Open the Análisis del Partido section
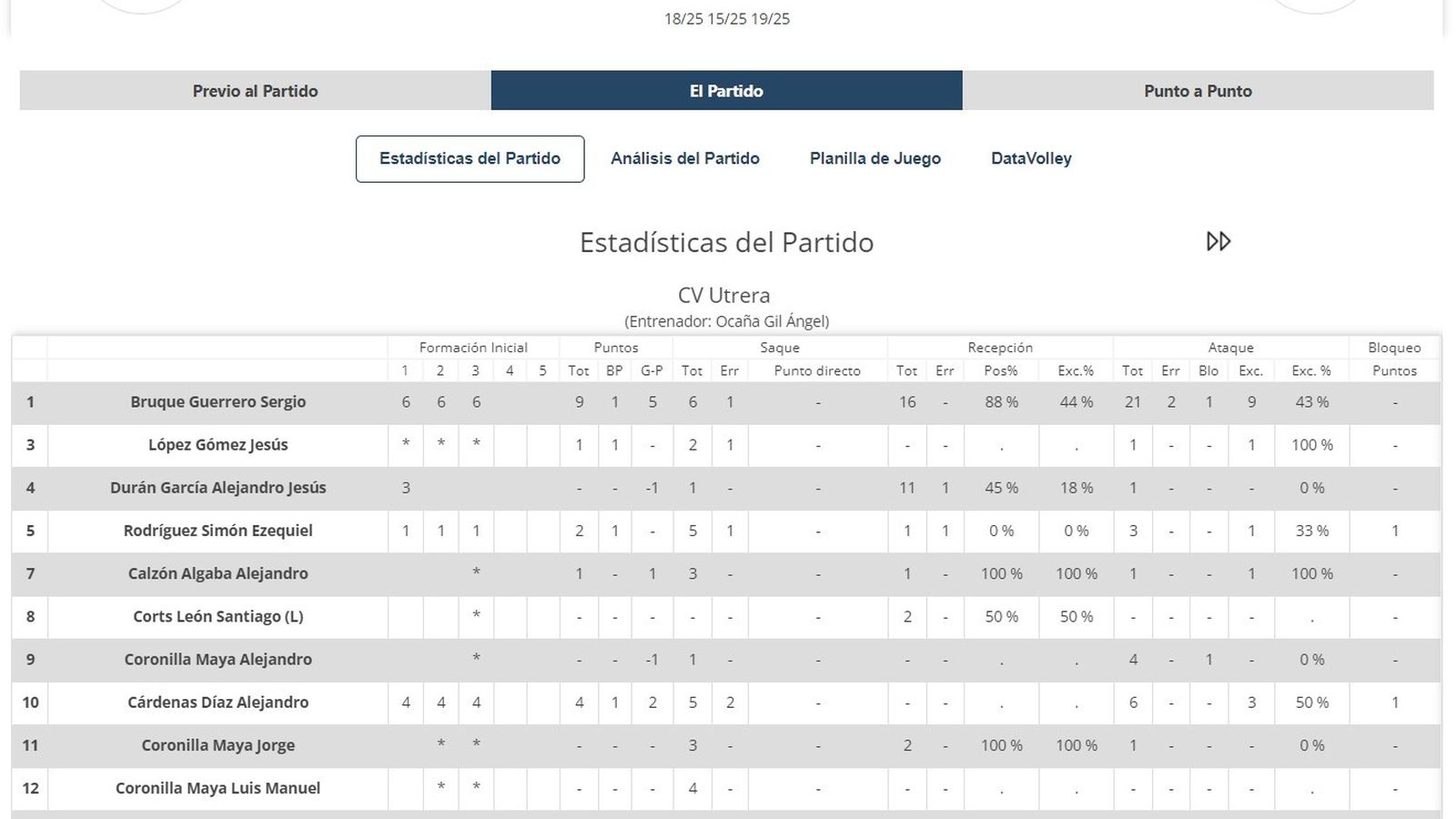This screenshot has height=819, width=1456. [x=685, y=158]
